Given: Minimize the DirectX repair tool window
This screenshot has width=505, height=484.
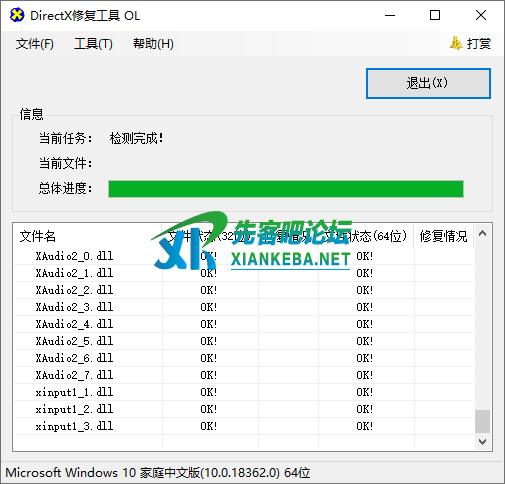Looking at the screenshot, I should click(x=390, y=15).
